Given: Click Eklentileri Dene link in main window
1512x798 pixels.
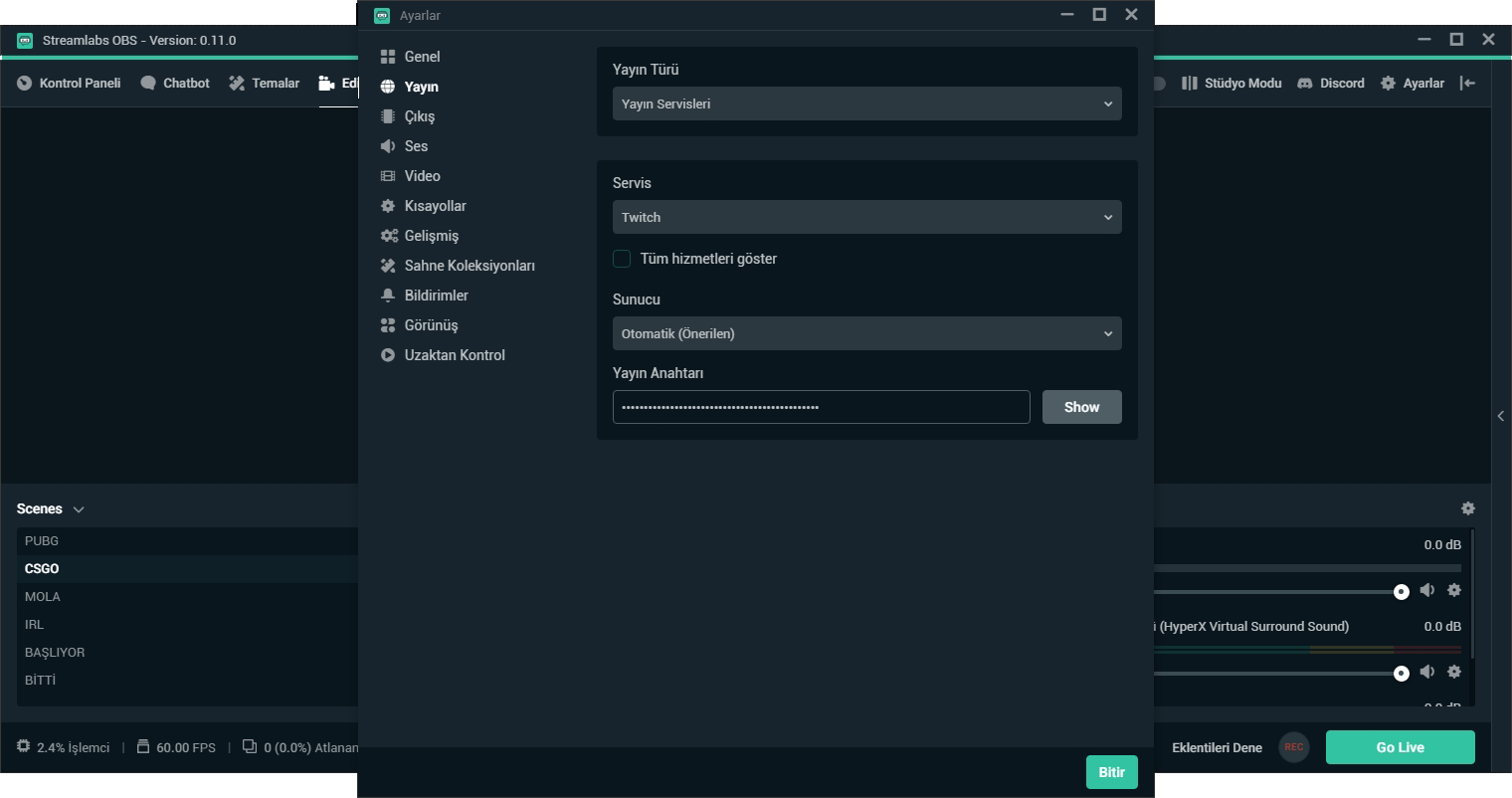Looking at the screenshot, I should point(1218,747).
